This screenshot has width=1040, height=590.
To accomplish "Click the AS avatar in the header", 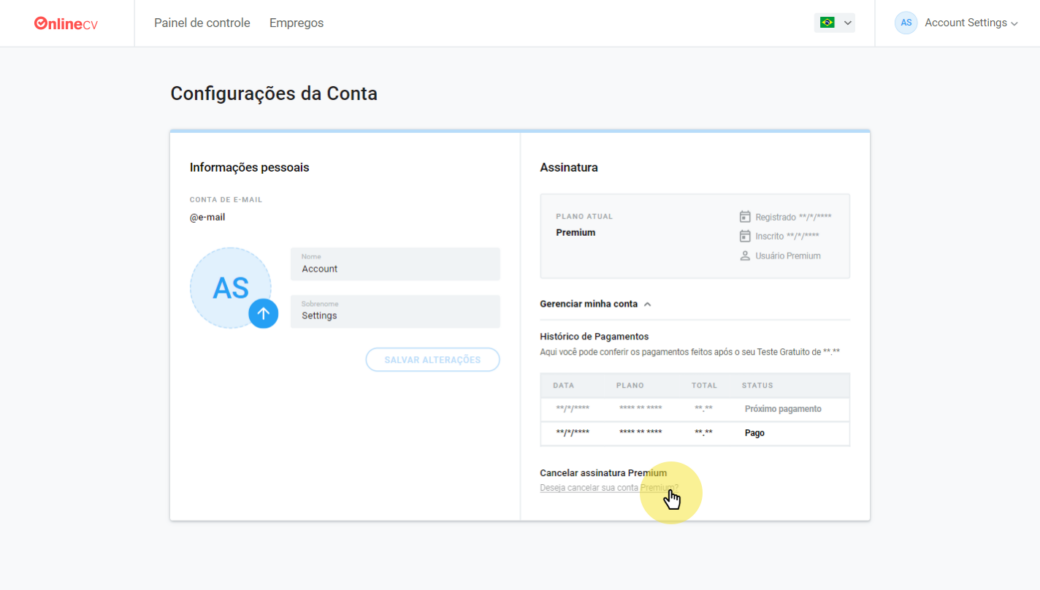I will click(x=906, y=23).
